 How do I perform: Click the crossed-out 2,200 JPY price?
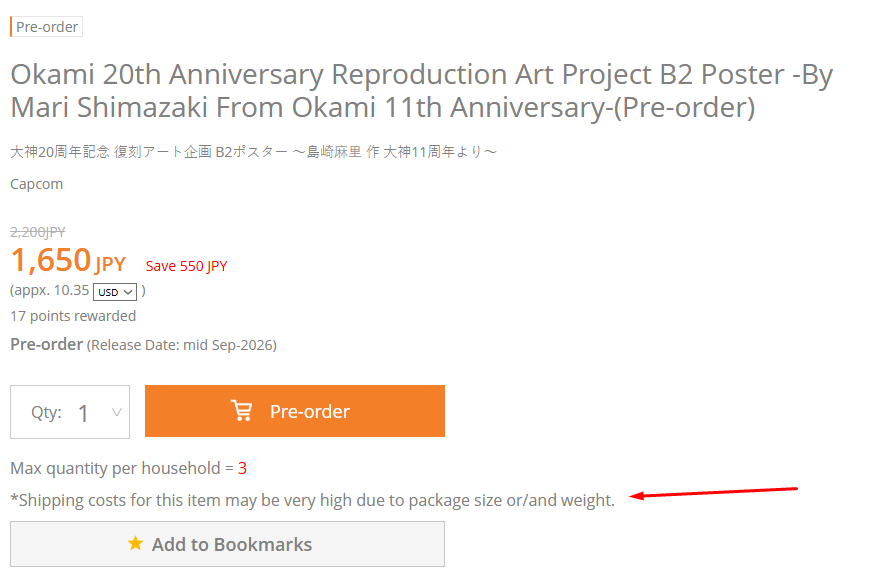tap(37, 231)
